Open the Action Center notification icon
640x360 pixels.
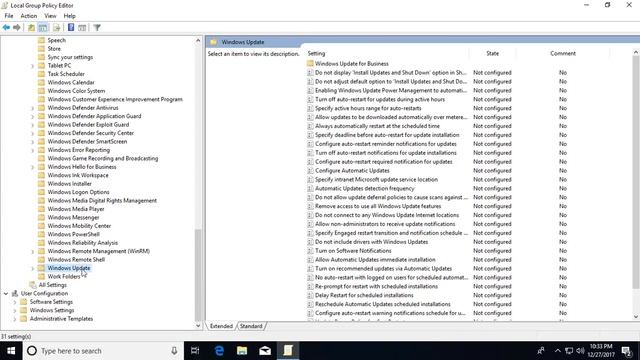point(627,351)
